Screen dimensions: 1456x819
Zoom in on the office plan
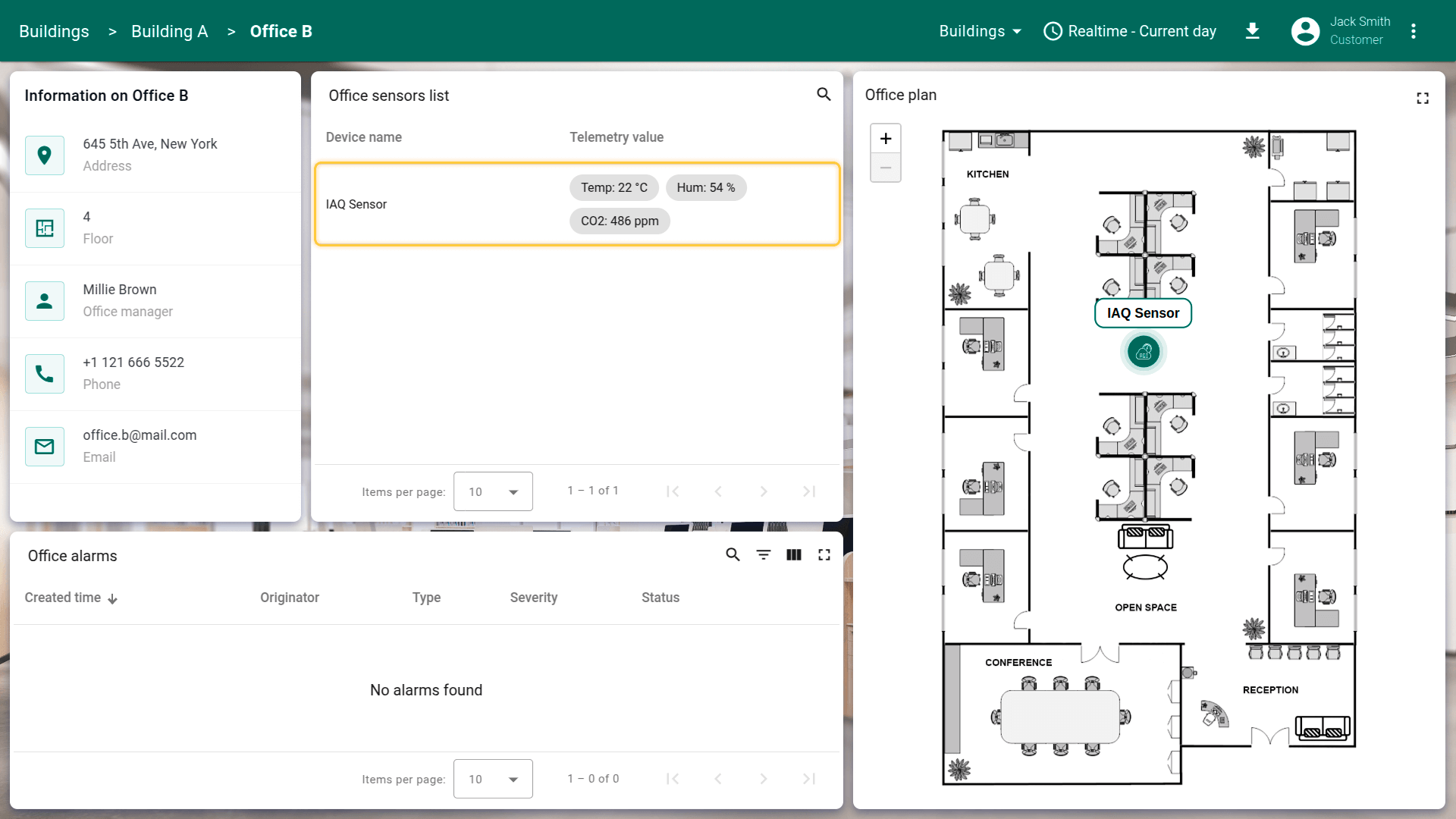click(886, 139)
